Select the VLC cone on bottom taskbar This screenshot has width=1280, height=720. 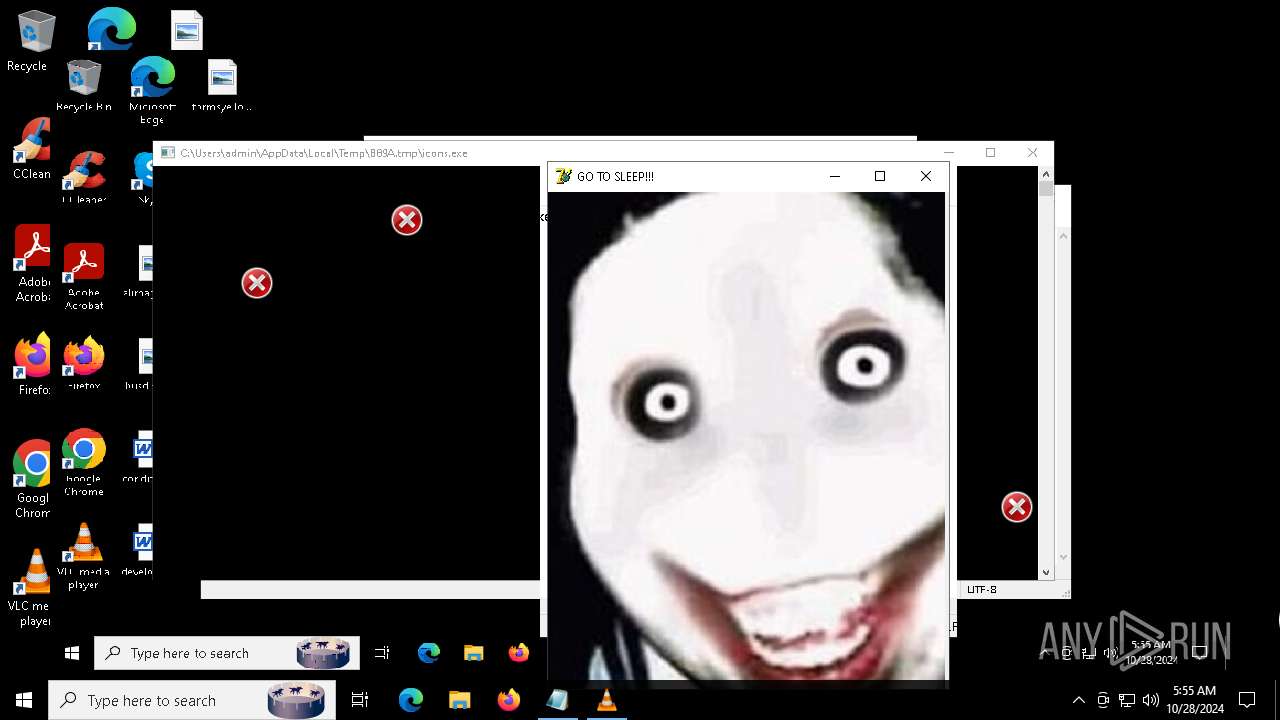606,700
